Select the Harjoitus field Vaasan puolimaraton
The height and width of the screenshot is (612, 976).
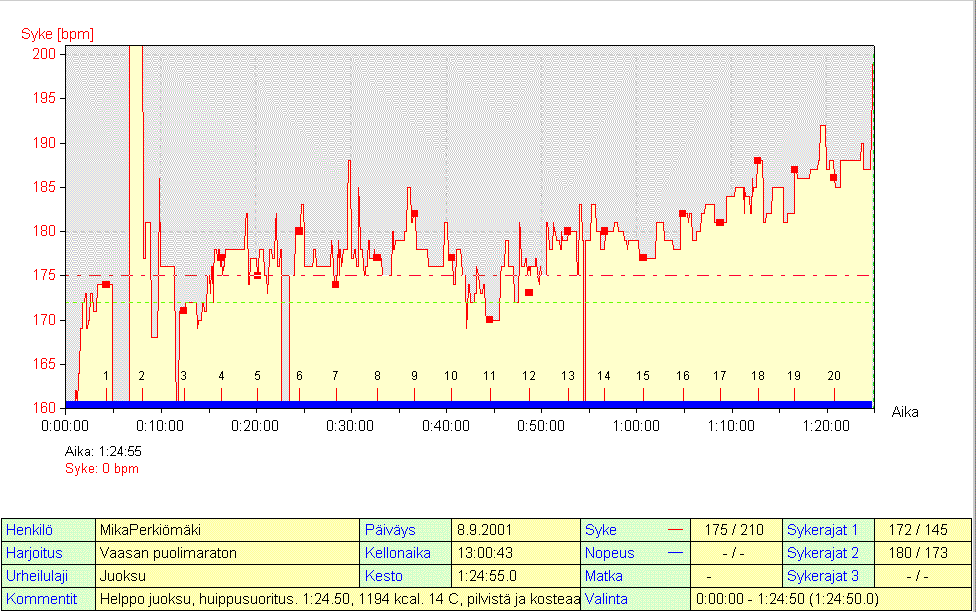227,553
